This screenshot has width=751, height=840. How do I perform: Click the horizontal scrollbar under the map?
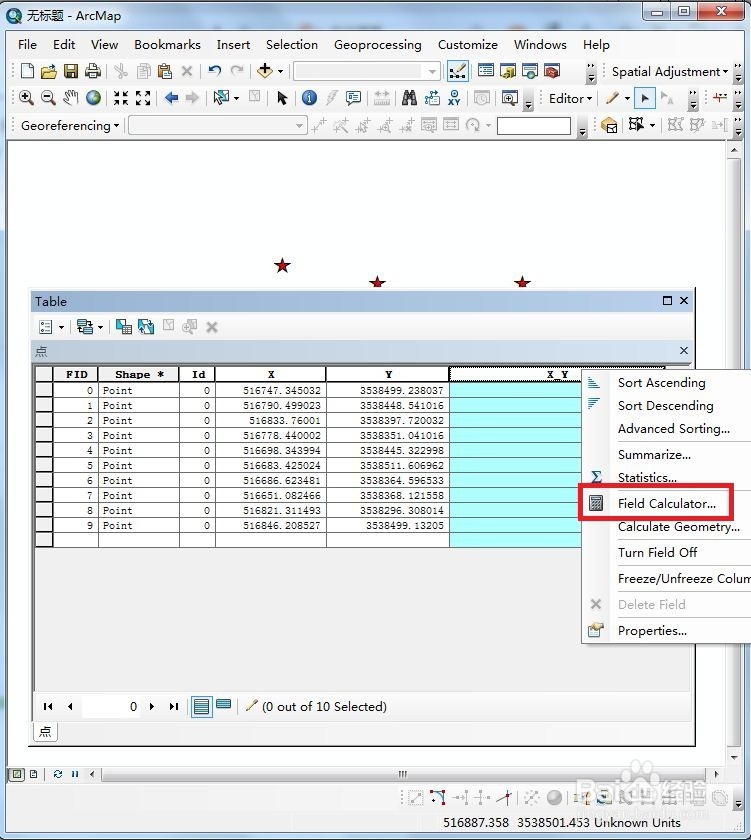pos(403,774)
